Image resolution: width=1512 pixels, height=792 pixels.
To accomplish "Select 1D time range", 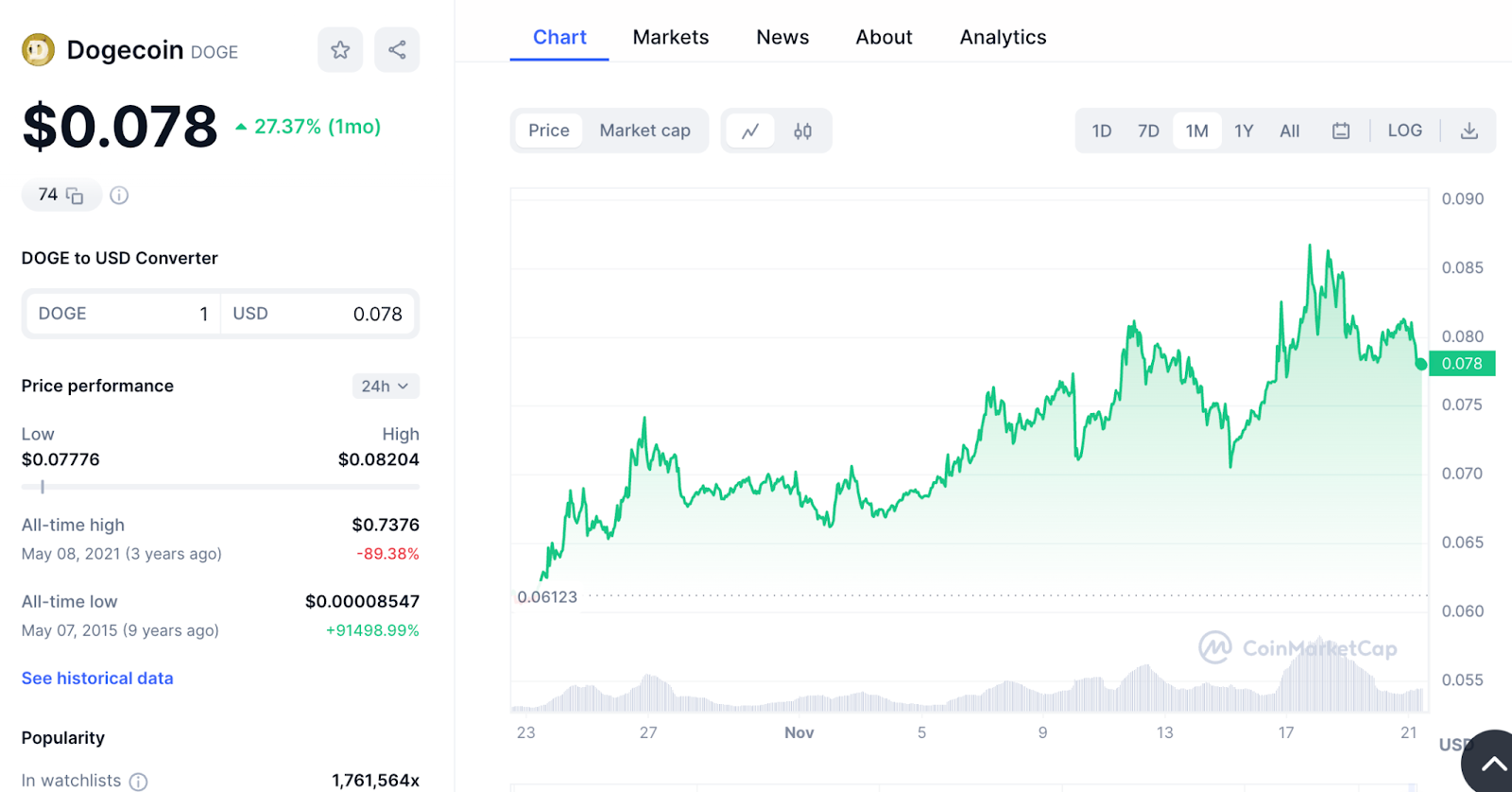I will point(1102,131).
